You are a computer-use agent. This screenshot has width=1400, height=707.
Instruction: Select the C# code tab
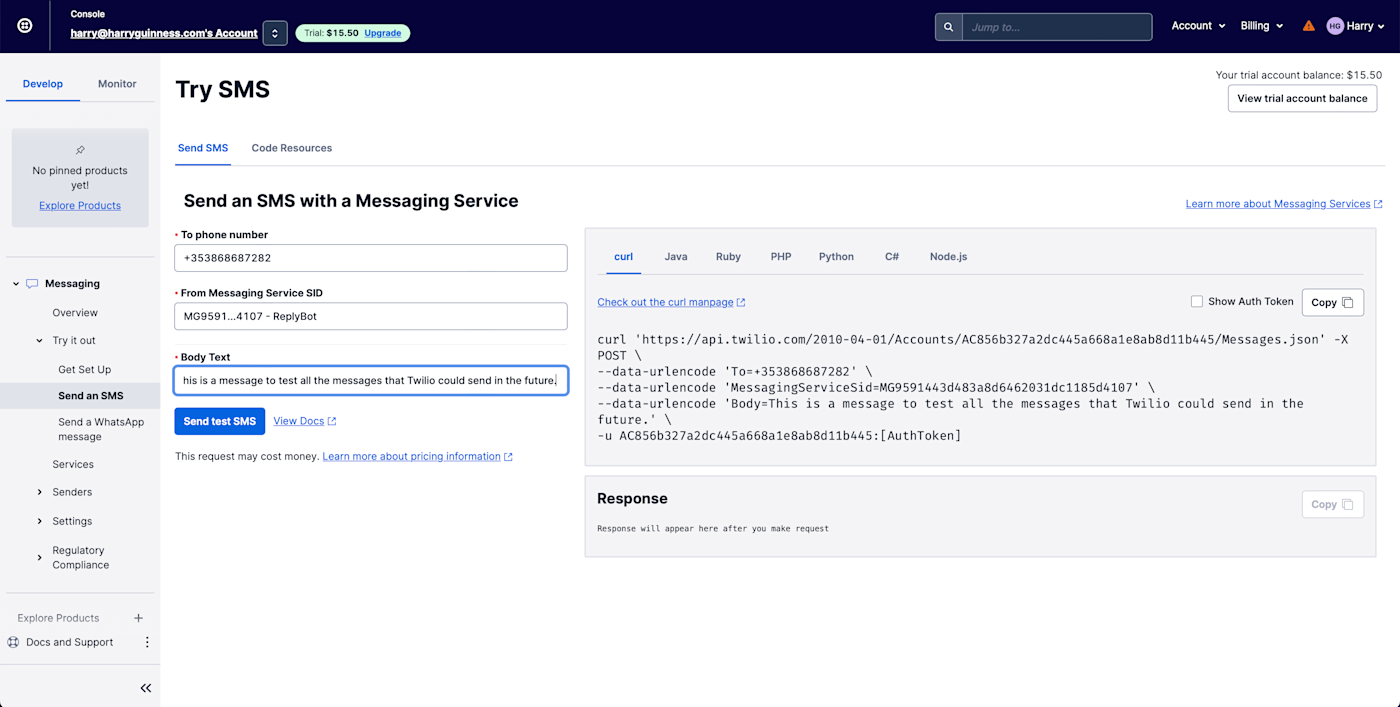click(x=892, y=257)
